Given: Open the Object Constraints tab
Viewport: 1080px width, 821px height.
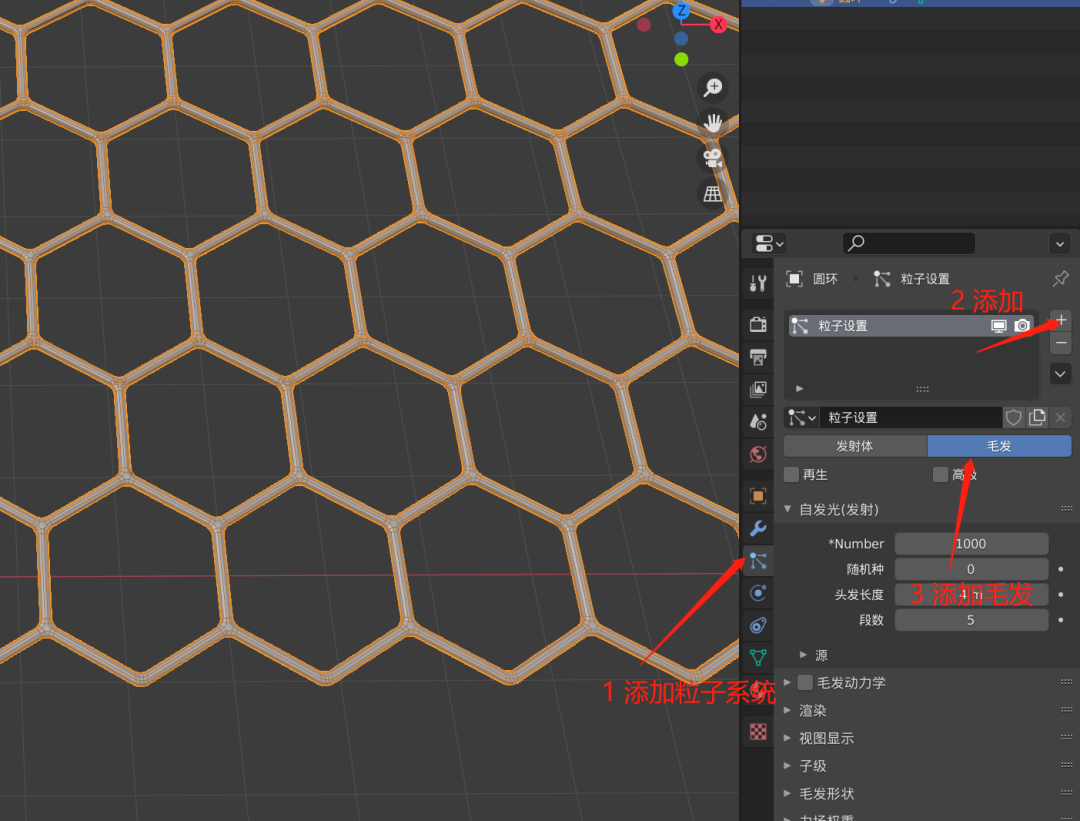Looking at the screenshot, I should 758,625.
